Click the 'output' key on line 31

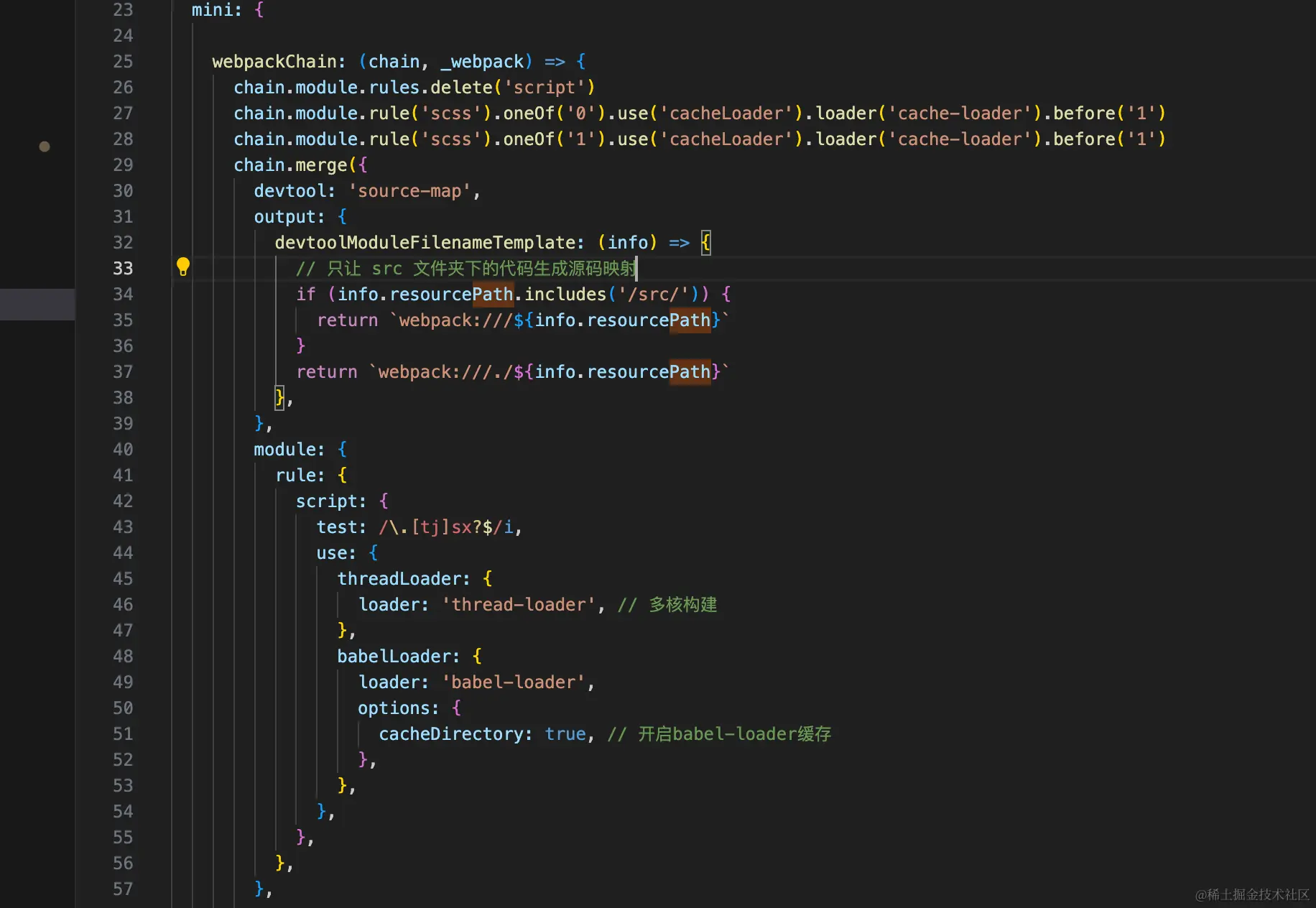click(x=284, y=217)
